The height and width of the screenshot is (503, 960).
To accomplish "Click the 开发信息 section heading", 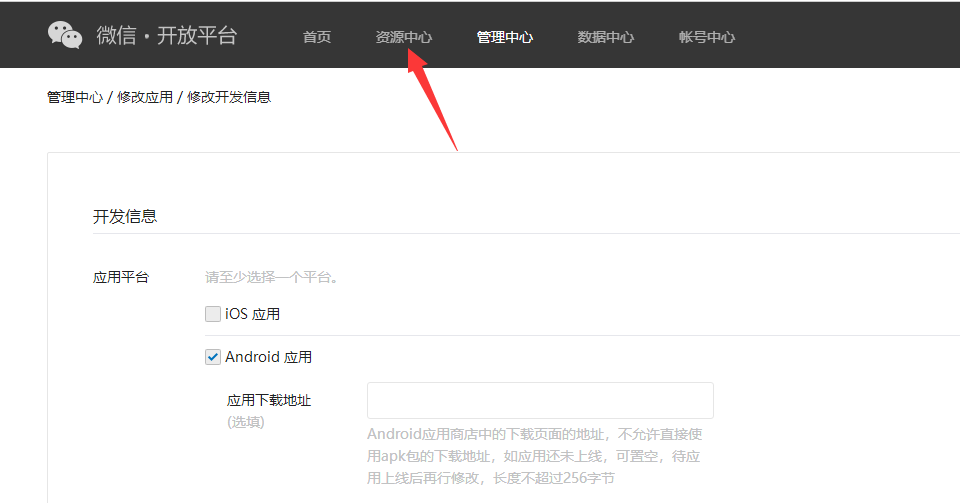I will [125, 216].
